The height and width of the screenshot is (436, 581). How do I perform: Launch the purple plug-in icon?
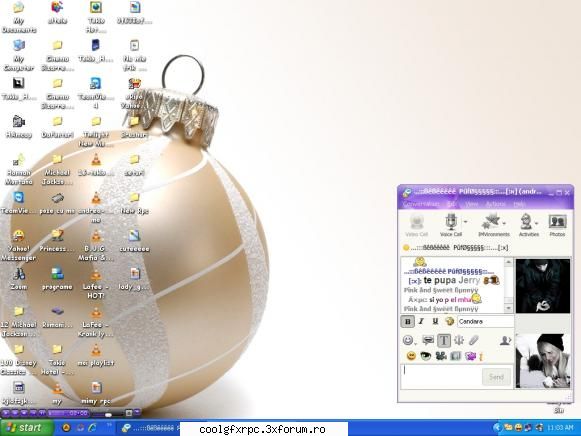click(x=470, y=356)
